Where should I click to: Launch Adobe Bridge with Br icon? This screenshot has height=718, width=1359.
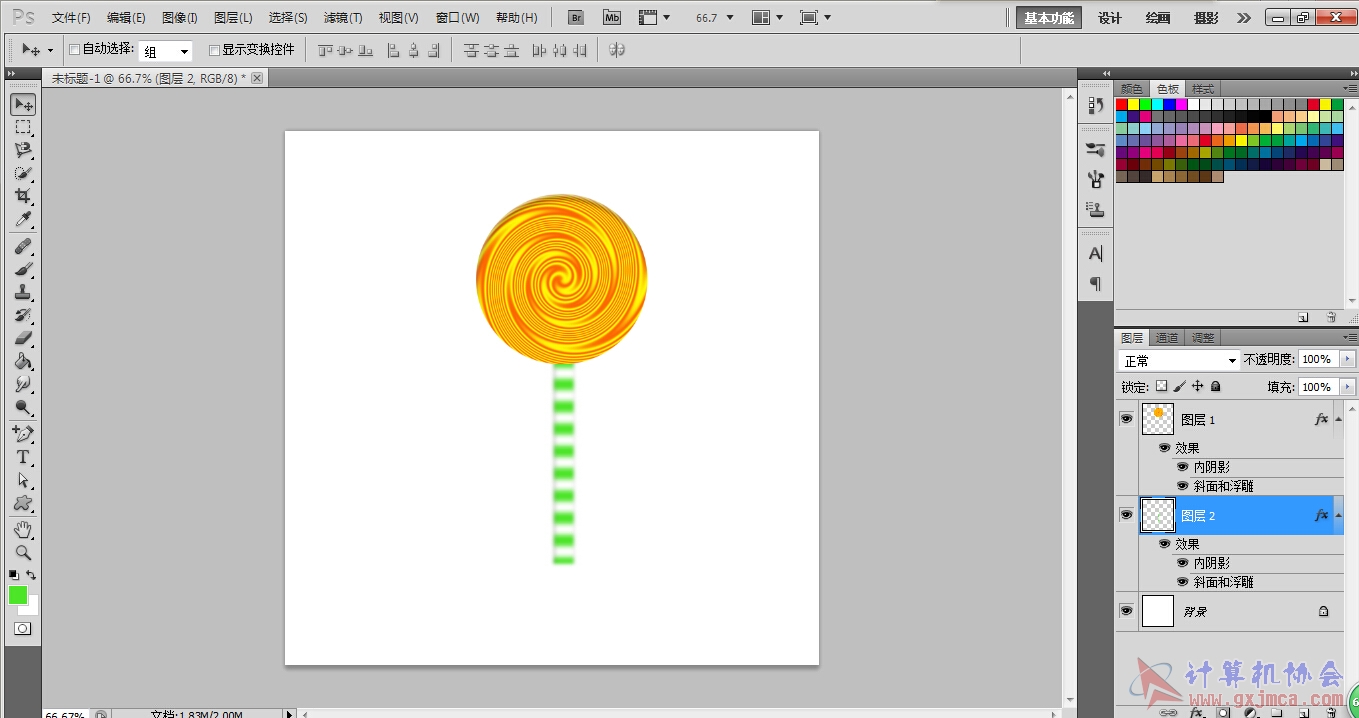tap(576, 17)
